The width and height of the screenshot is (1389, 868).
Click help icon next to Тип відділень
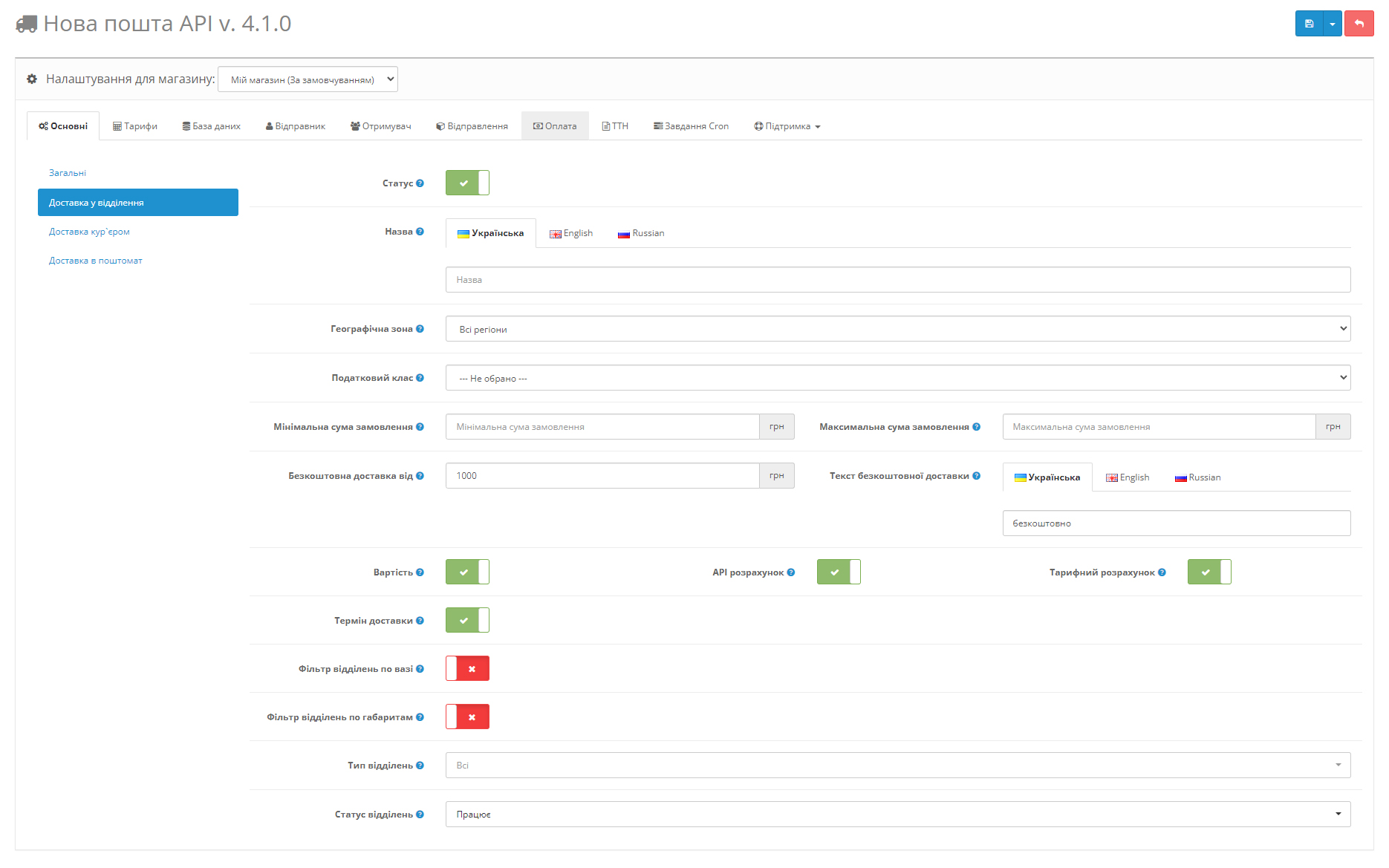[x=420, y=766]
